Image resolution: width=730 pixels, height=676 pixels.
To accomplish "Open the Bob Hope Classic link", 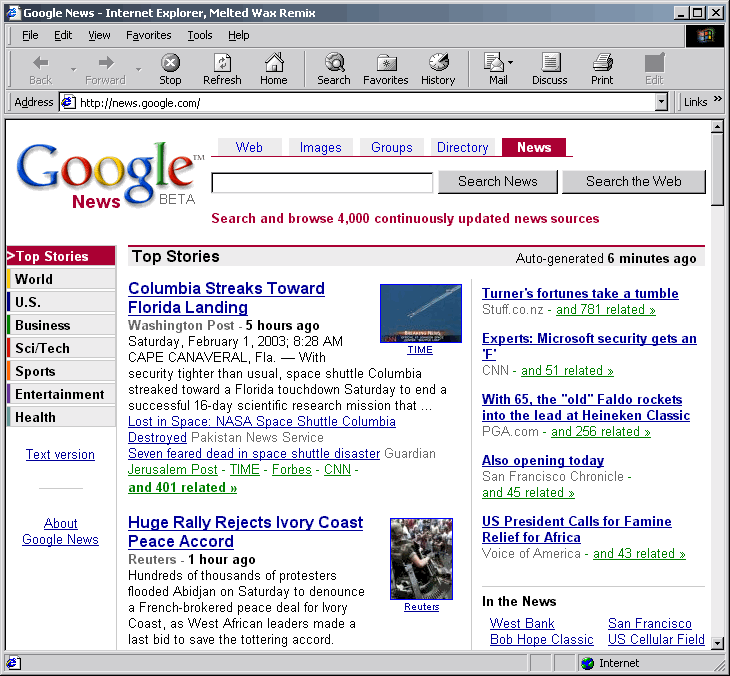I will click(x=541, y=640).
